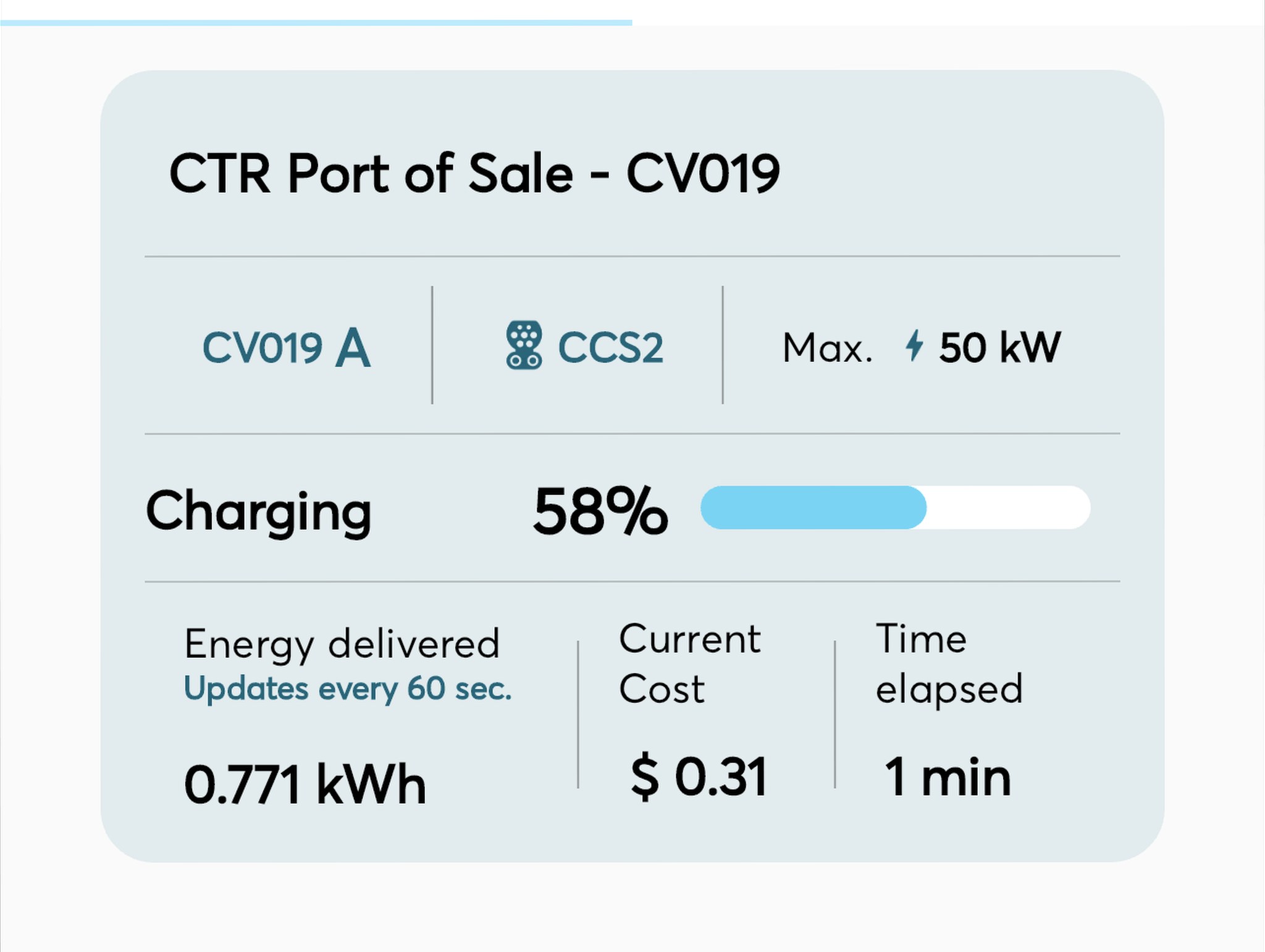Click the 1 min elapsed value
1265x952 pixels.
[x=948, y=777]
